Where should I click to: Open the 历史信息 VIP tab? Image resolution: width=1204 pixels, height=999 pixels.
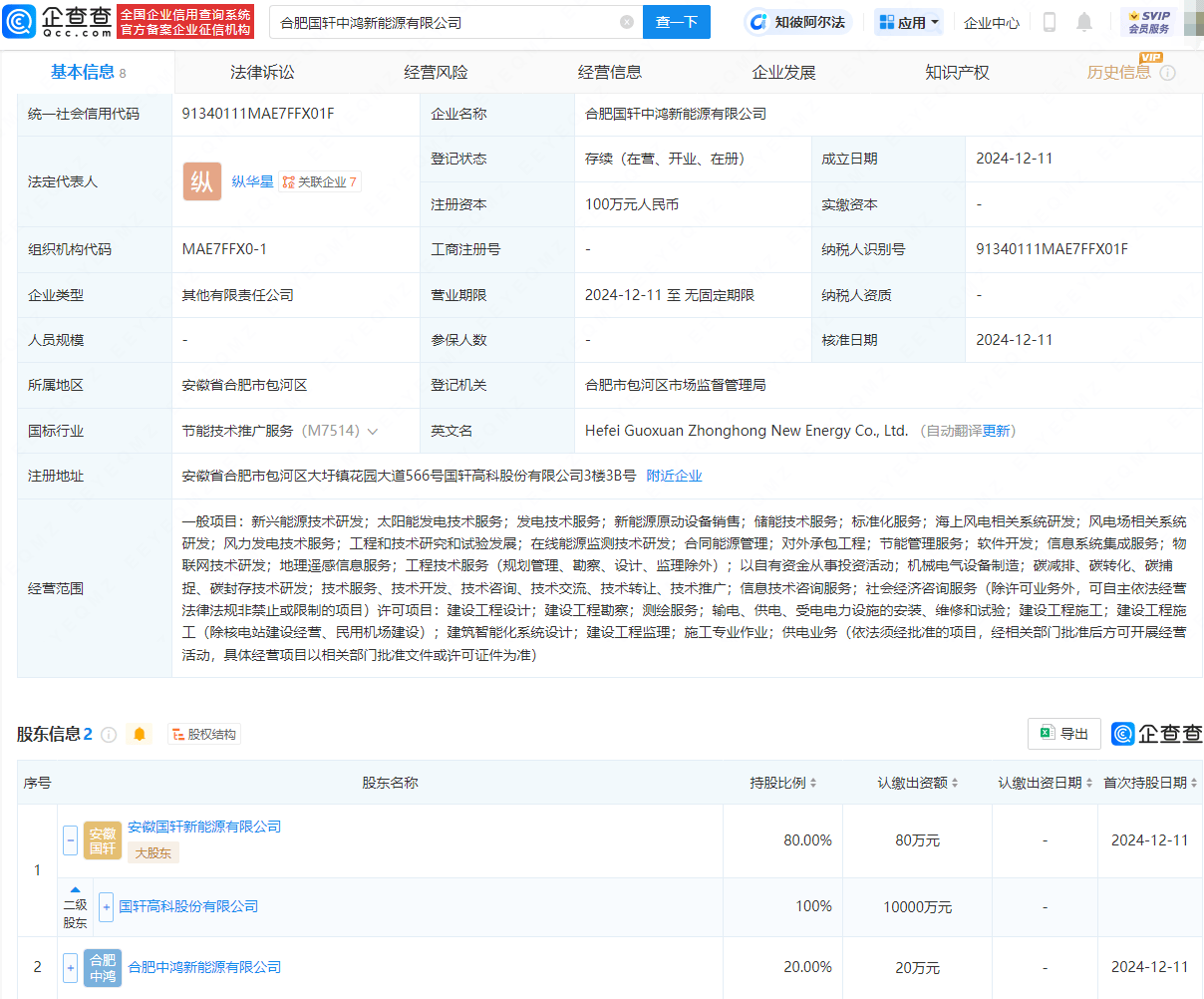coord(1118,72)
